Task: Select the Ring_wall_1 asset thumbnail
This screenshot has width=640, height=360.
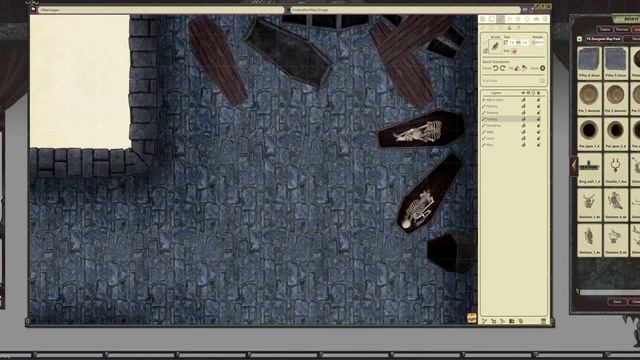Action: (589, 169)
